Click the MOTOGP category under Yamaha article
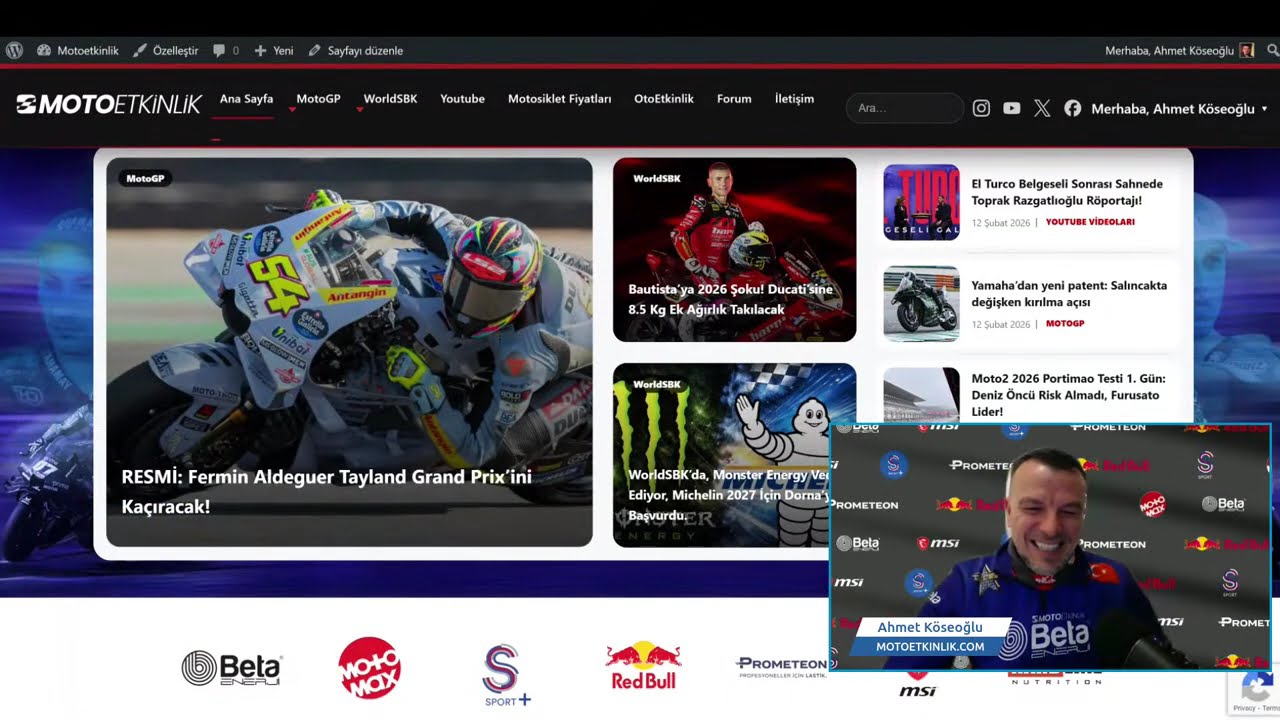This screenshot has height=720, width=1280. [1065, 323]
